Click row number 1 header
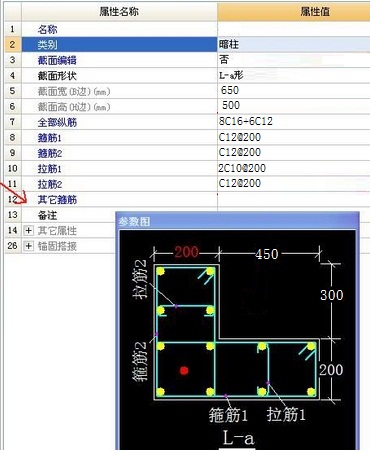The height and width of the screenshot is (453, 370). coord(13,29)
